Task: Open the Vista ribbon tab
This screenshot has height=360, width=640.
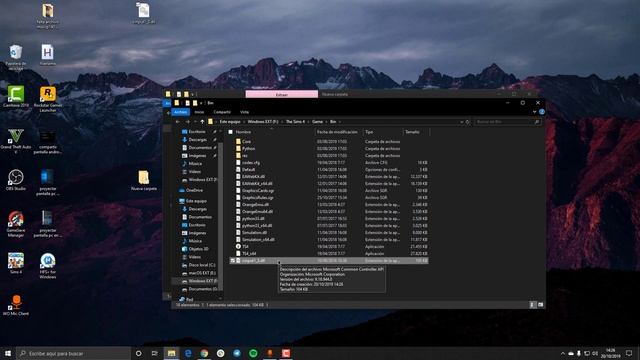Action: click(x=244, y=112)
